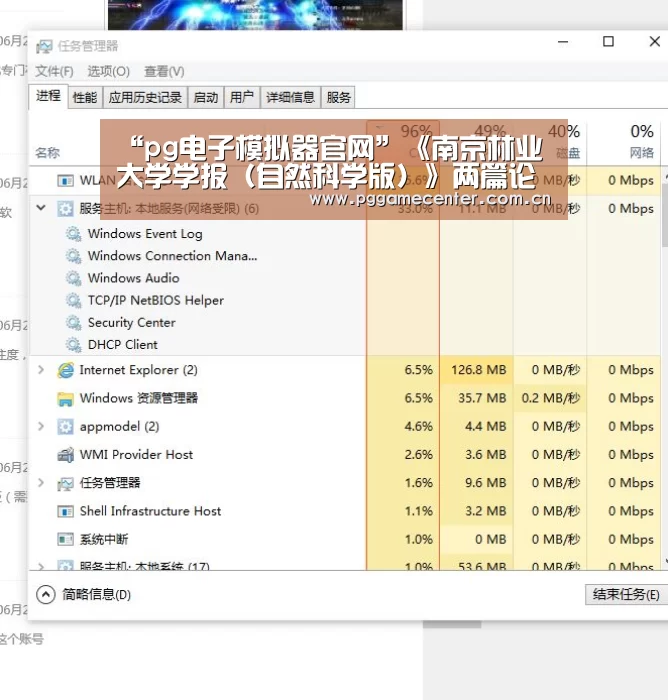Collapse the 服务主机 本地服务 group
The width and height of the screenshot is (668, 700).
[x=41, y=208]
